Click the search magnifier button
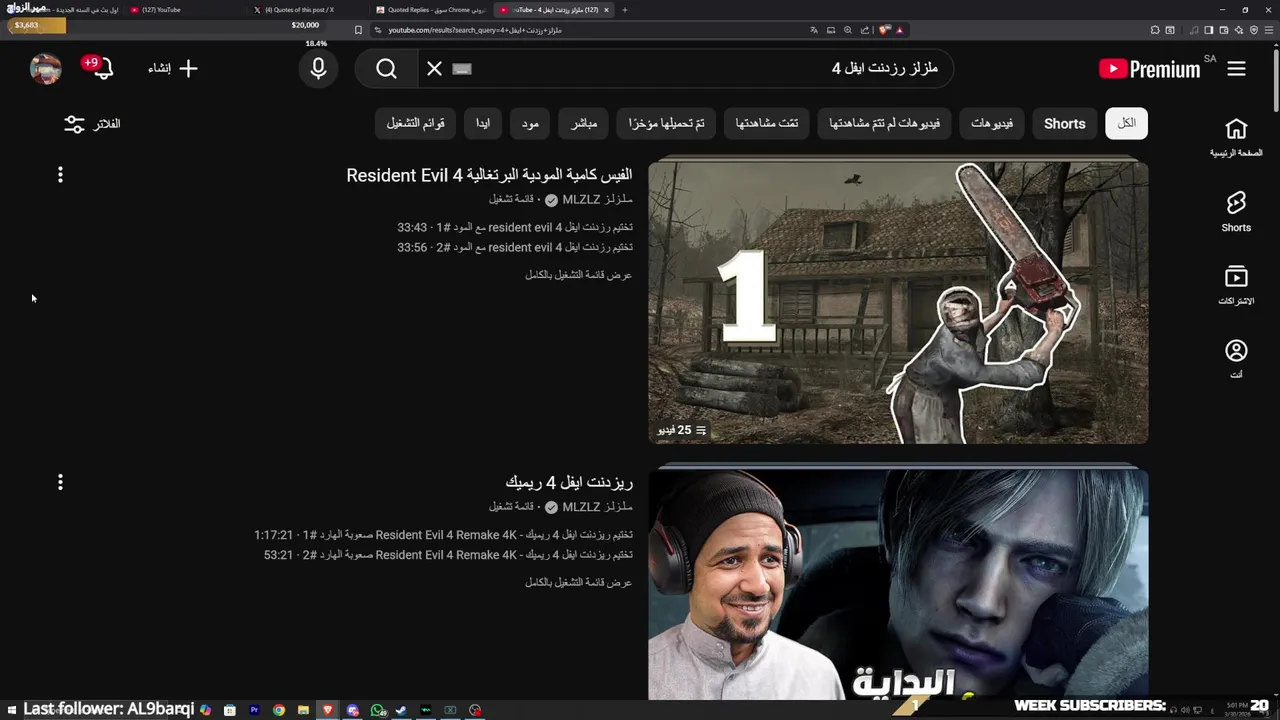1280x720 pixels. coord(387,68)
